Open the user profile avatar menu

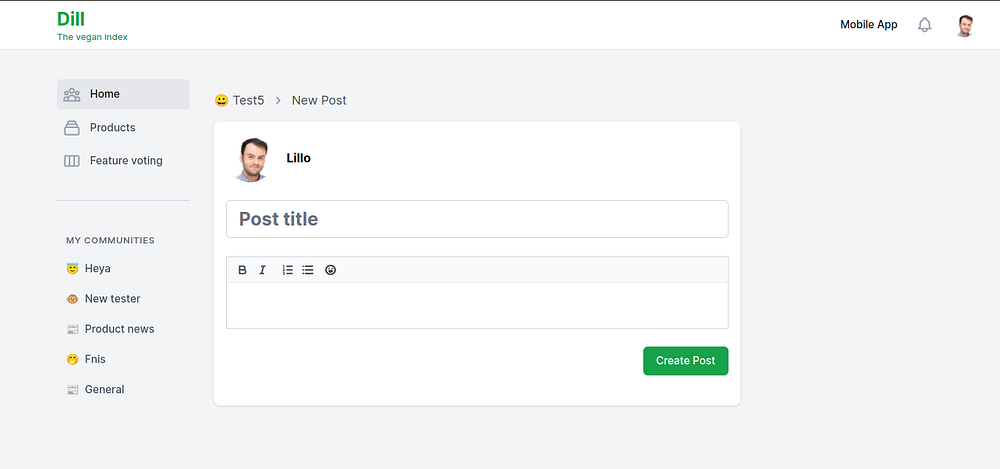pos(965,25)
